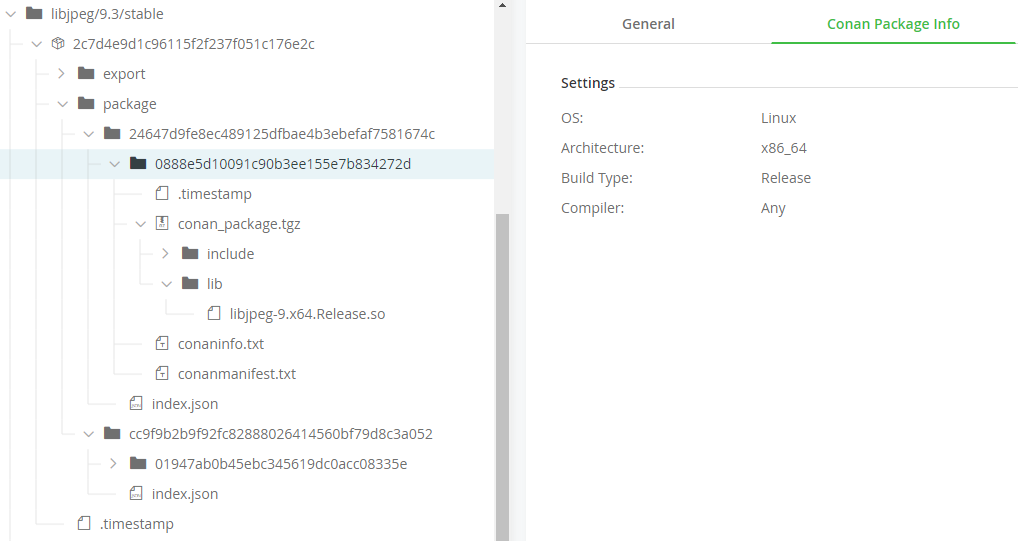Select the 0888e5d10091c90b3ee155e7b834272d row
This screenshot has width=1018, height=541.
point(247,164)
